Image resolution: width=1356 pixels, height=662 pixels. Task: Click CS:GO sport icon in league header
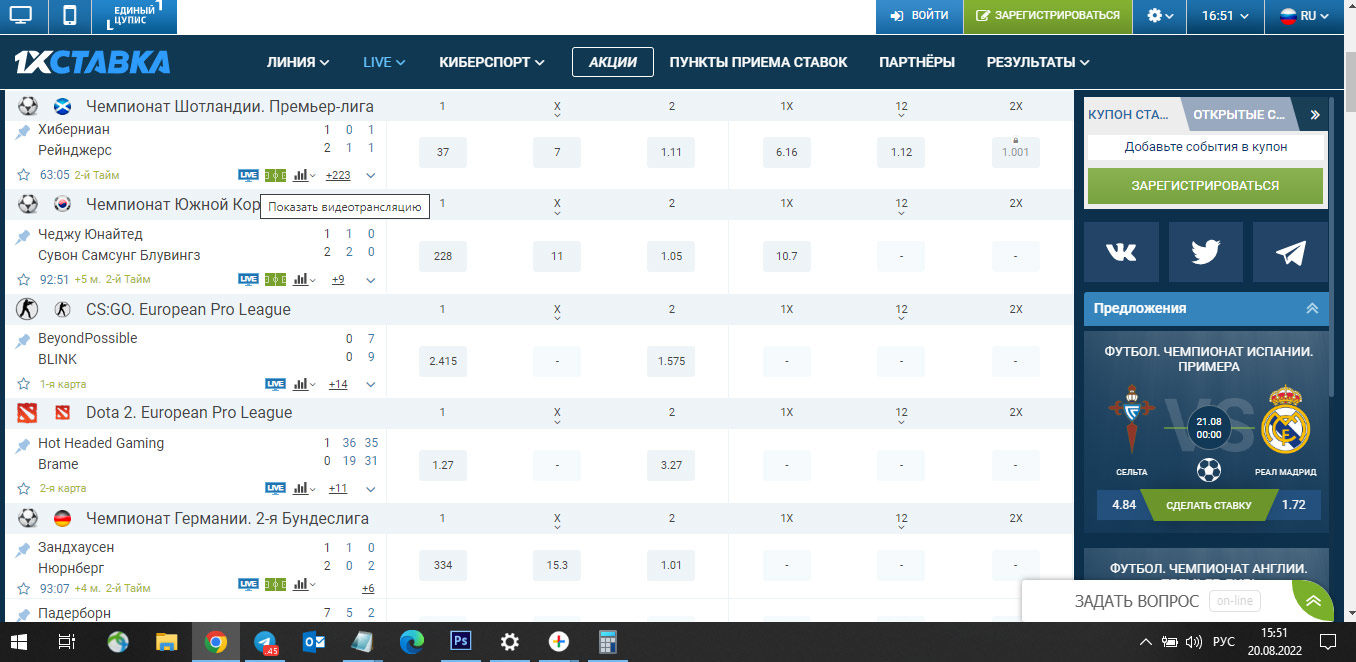(28, 309)
